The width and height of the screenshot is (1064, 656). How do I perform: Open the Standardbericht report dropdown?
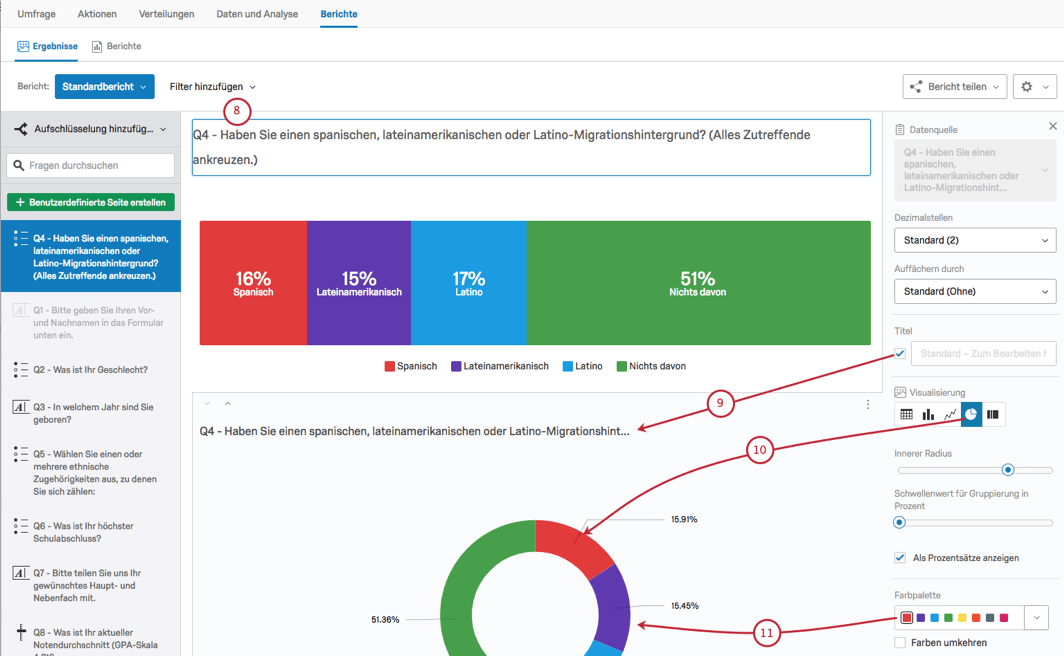pyautogui.click(x=104, y=87)
